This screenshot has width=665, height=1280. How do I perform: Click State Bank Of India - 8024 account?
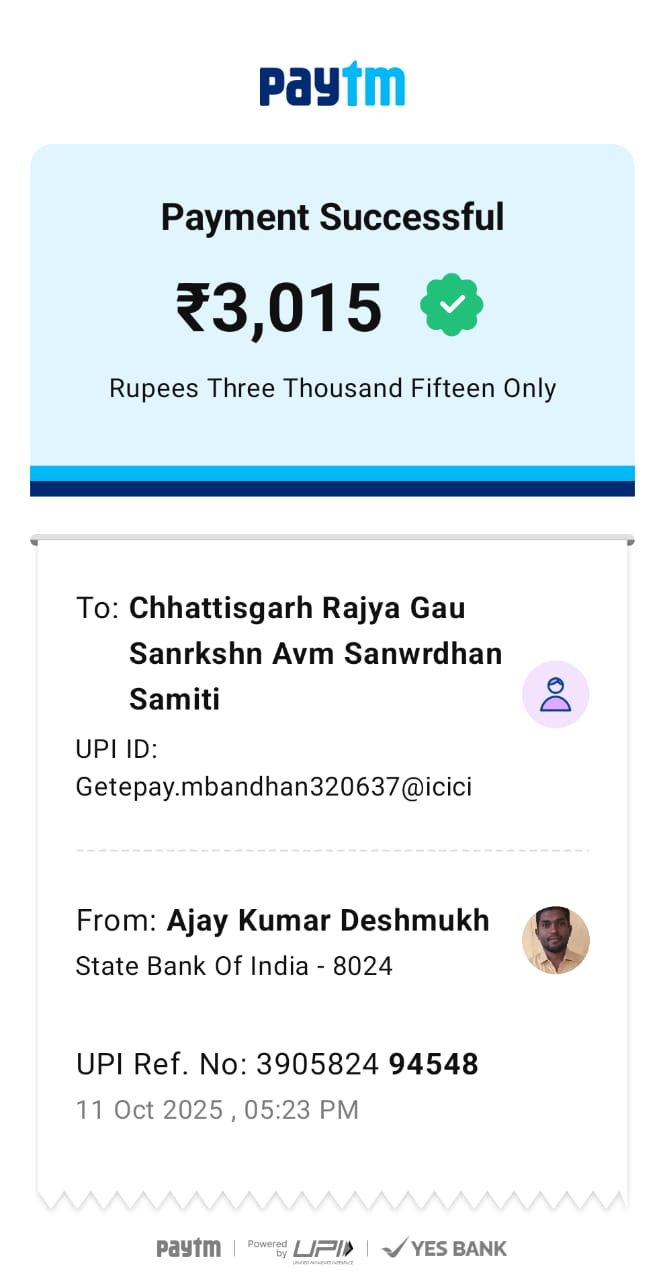(x=234, y=966)
